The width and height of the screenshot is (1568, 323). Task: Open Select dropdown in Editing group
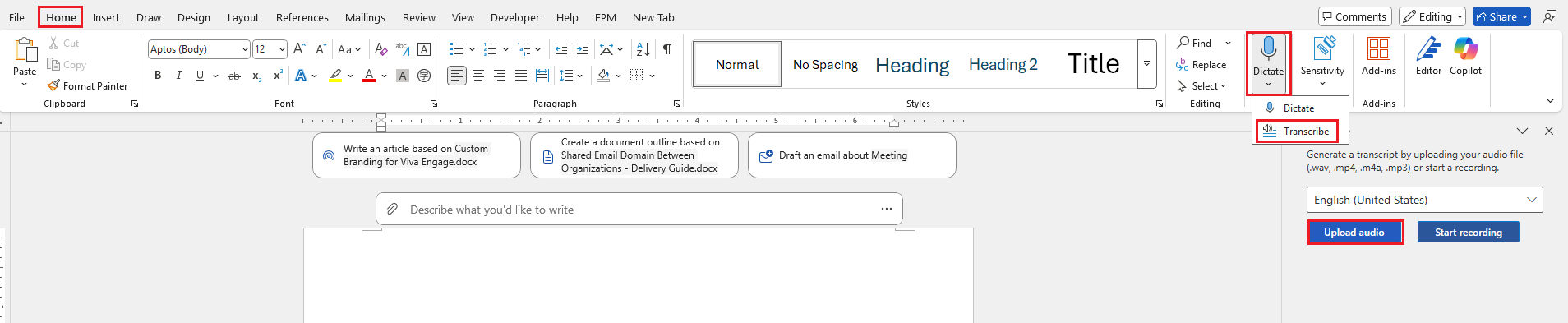[x=1201, y=85]
